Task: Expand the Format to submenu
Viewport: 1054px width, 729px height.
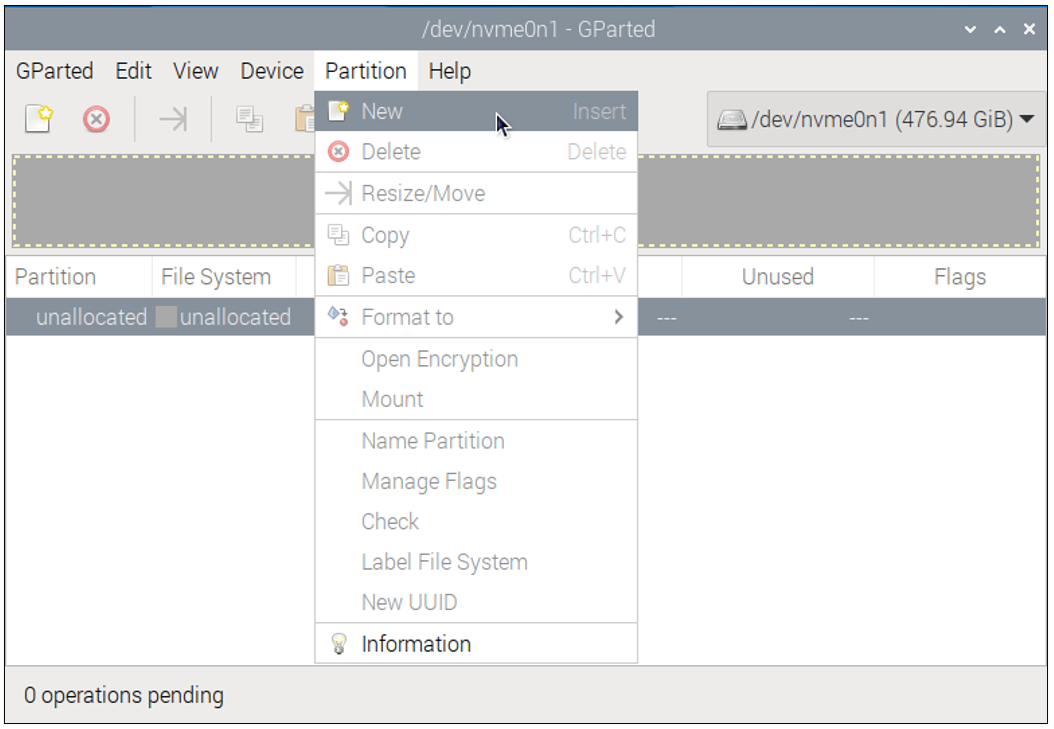Action: click(x=476, y=317)
